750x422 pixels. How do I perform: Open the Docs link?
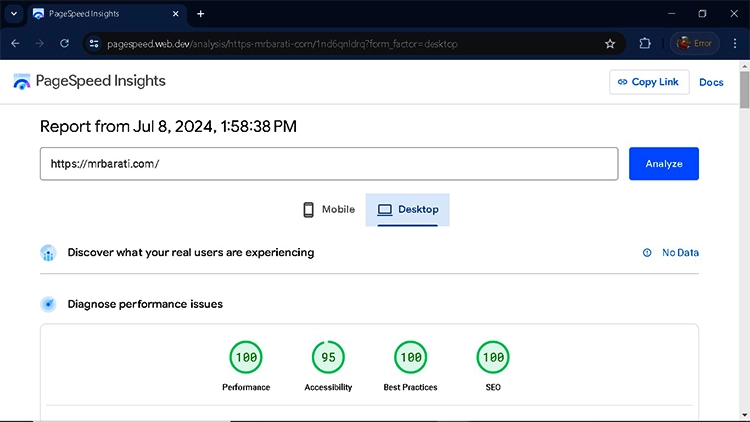711,82
